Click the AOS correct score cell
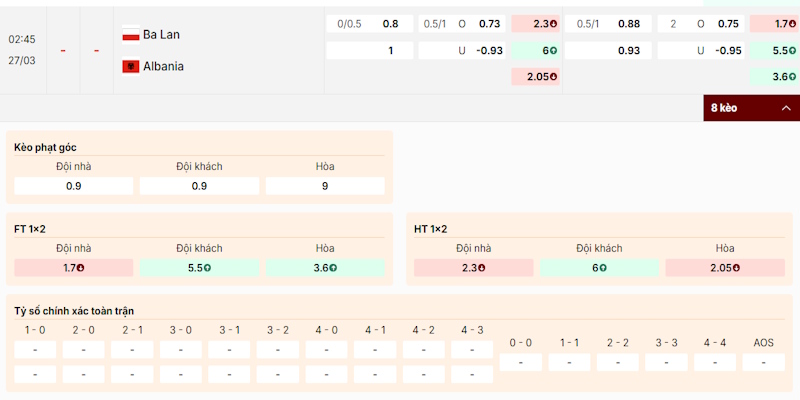Image resolution: width=800 pixels, height=400 pixels. 764,362
